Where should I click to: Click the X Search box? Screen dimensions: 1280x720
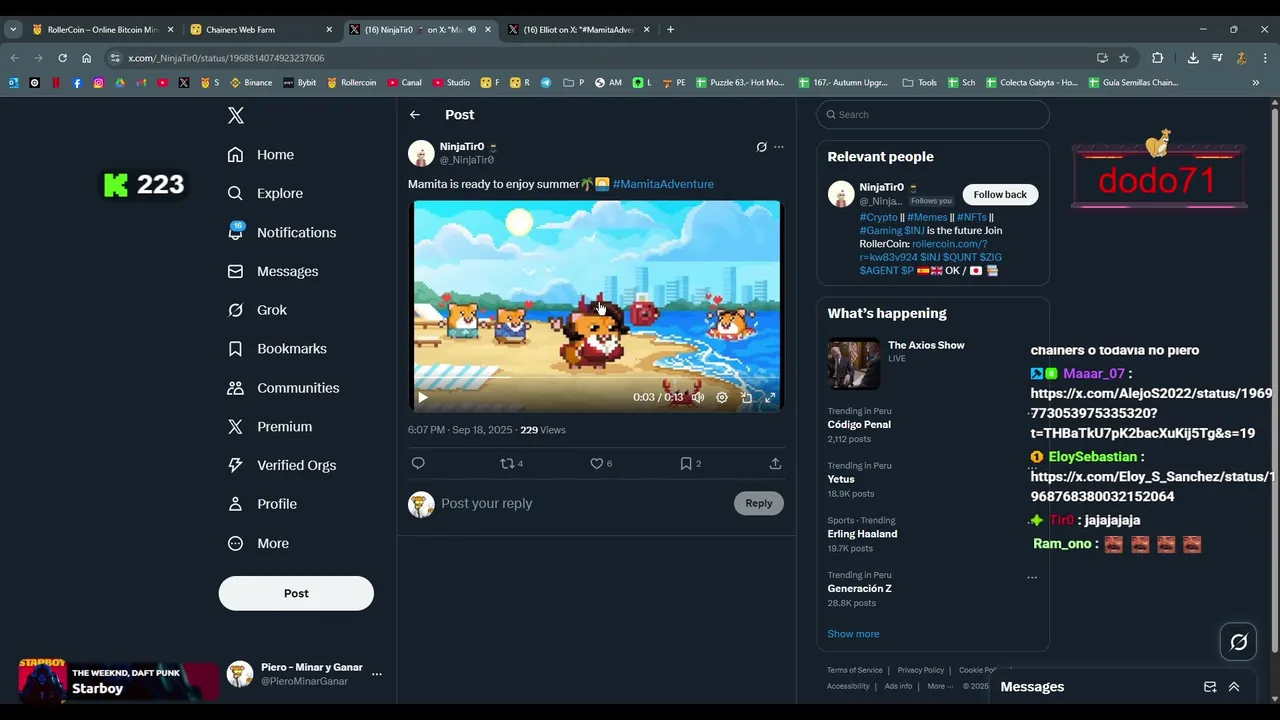tap(933, 114)
